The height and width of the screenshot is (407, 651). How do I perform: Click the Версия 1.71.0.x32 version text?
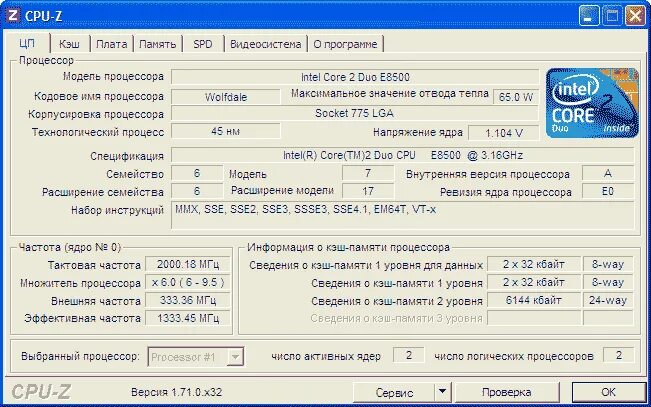pos(176,392)
